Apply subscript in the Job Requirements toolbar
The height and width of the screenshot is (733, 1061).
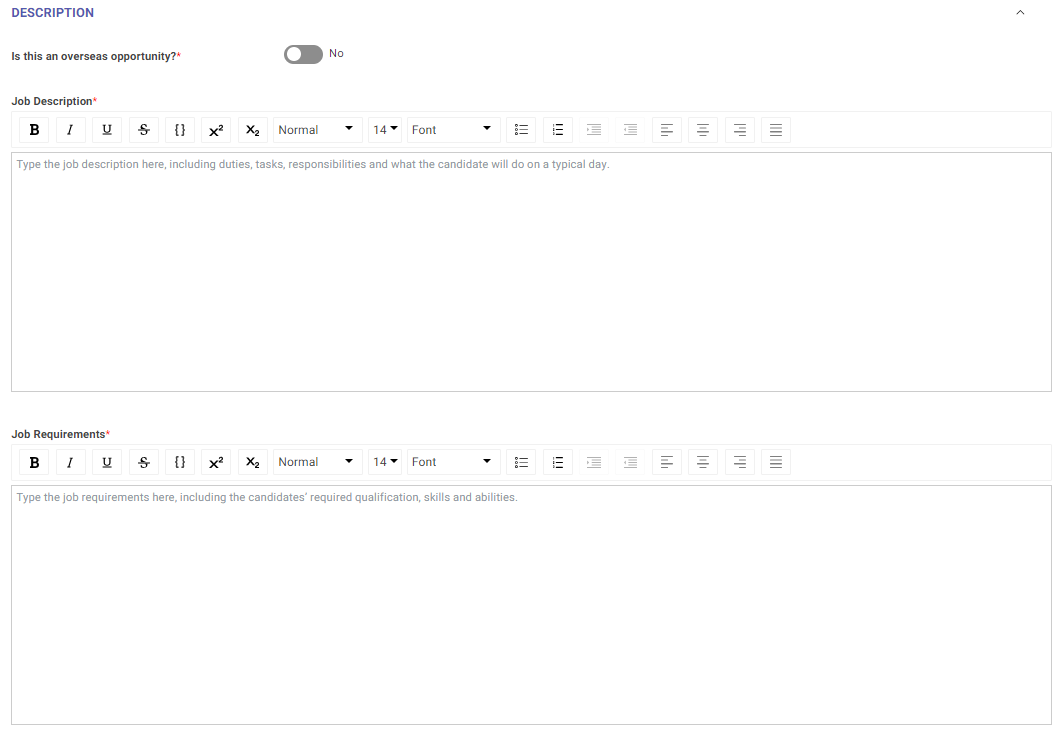tap(252, 461)
